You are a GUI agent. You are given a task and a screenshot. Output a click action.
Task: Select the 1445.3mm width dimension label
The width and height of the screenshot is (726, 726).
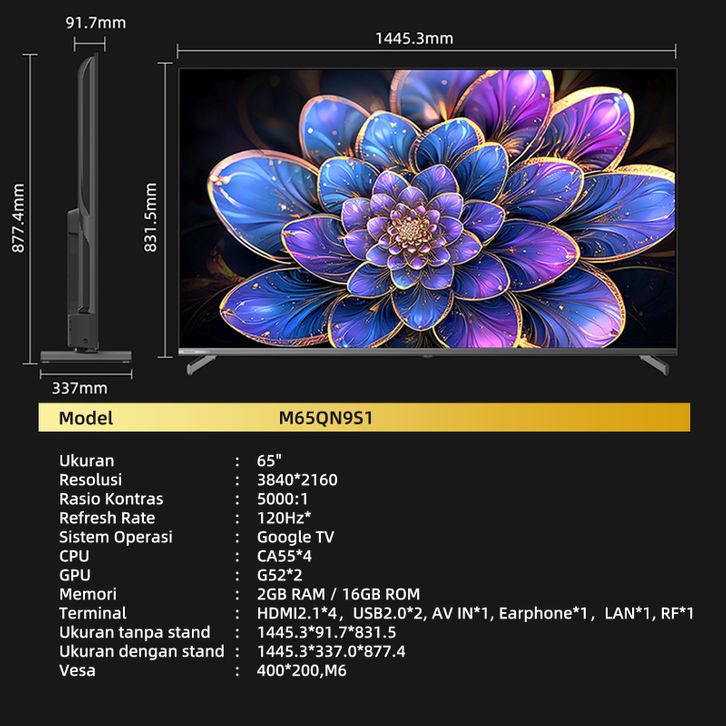(x=414, y=38)
